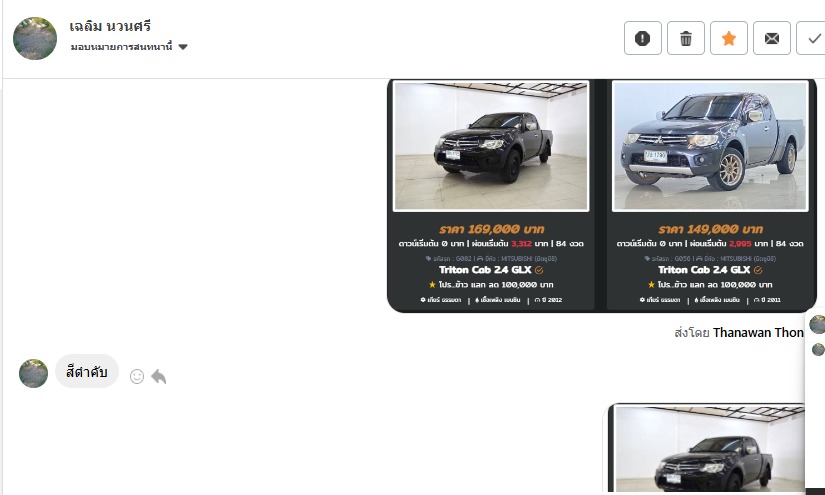Add emoji reaction to สีดำคับ message
The height and width of the screenshot is (495, 825).
pyautogui.click(x=137, y=377)
